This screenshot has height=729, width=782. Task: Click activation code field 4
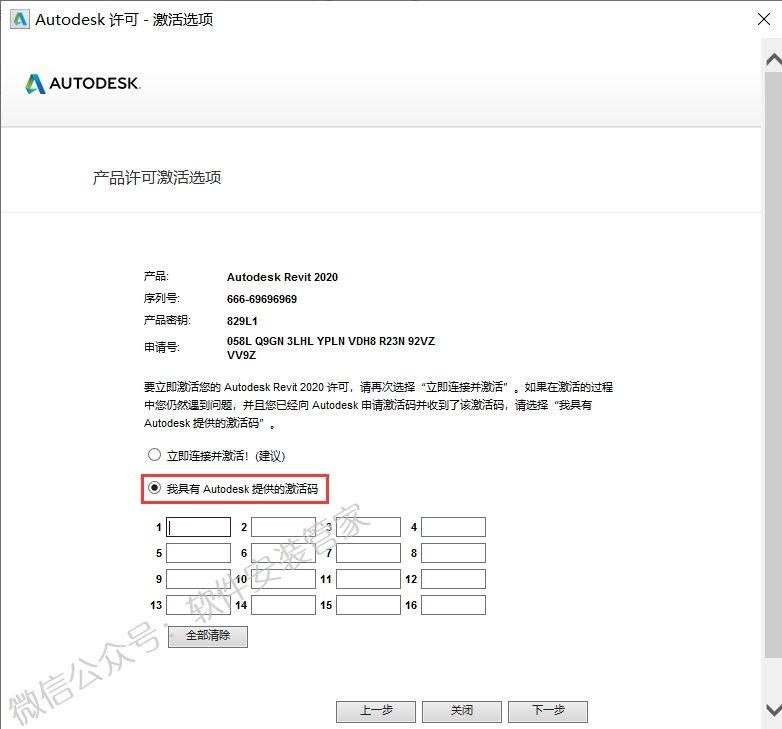[x=453, y=527]
